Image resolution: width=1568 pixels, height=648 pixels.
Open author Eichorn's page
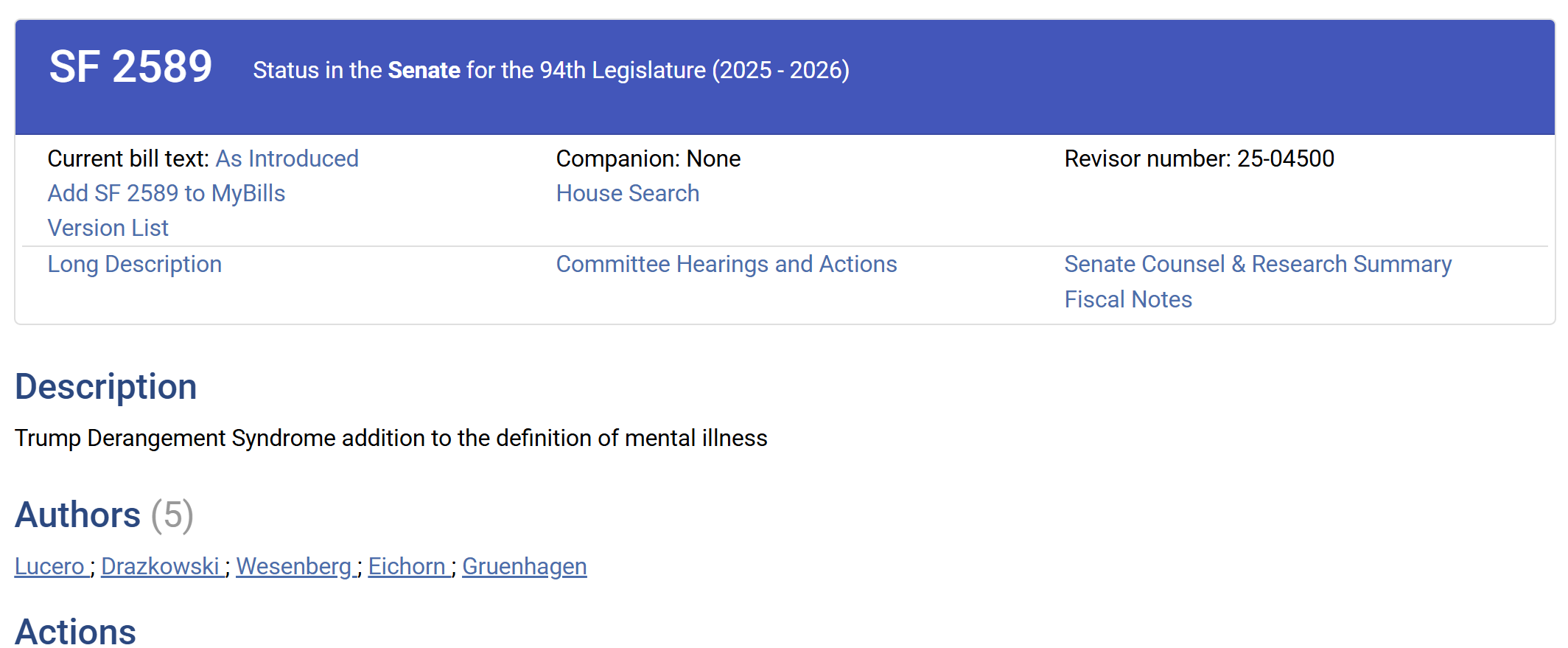click(x=407, y=566)
